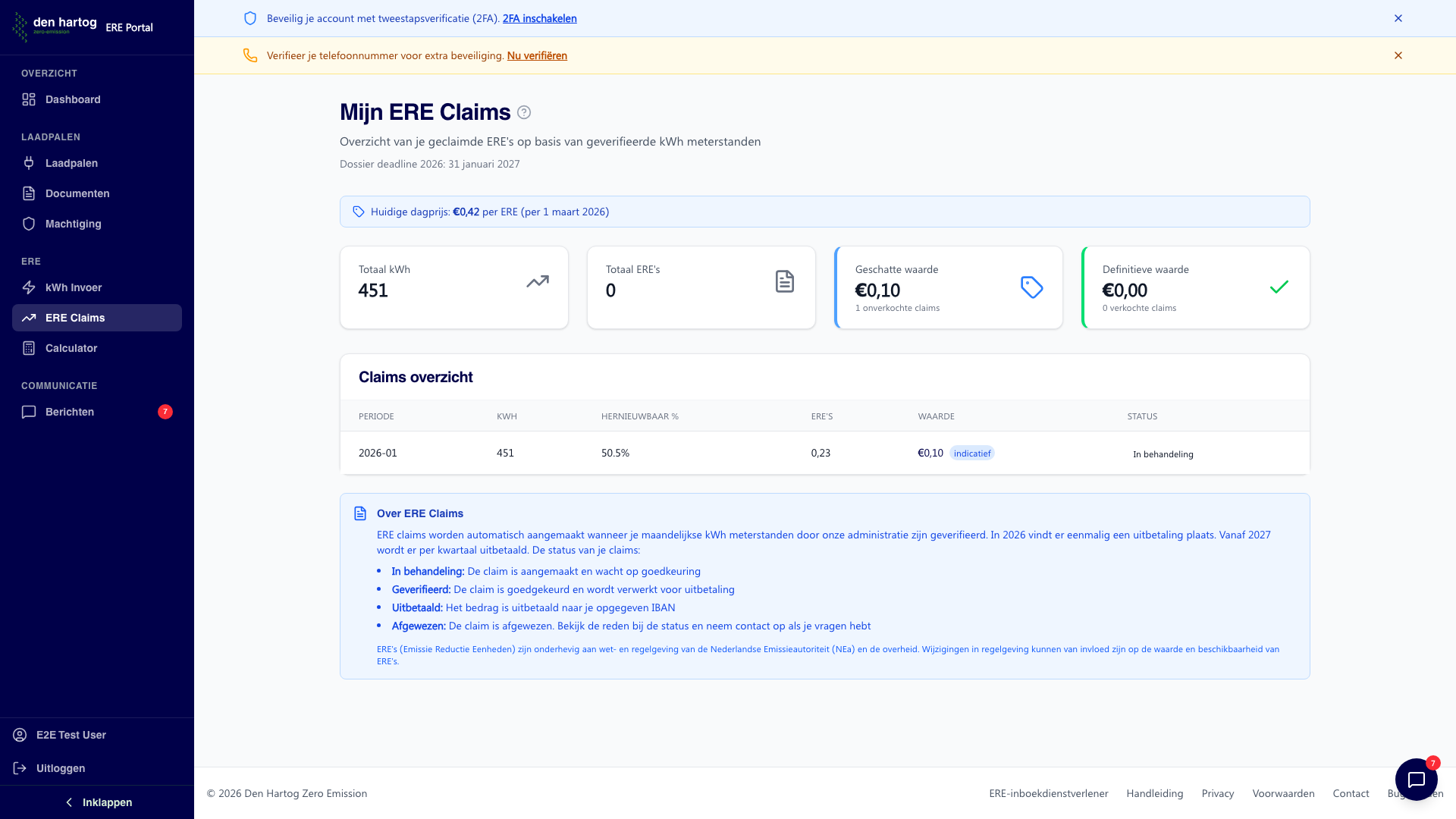
Task: Click the Laadpalen plug icon
Action: [29, 163]
